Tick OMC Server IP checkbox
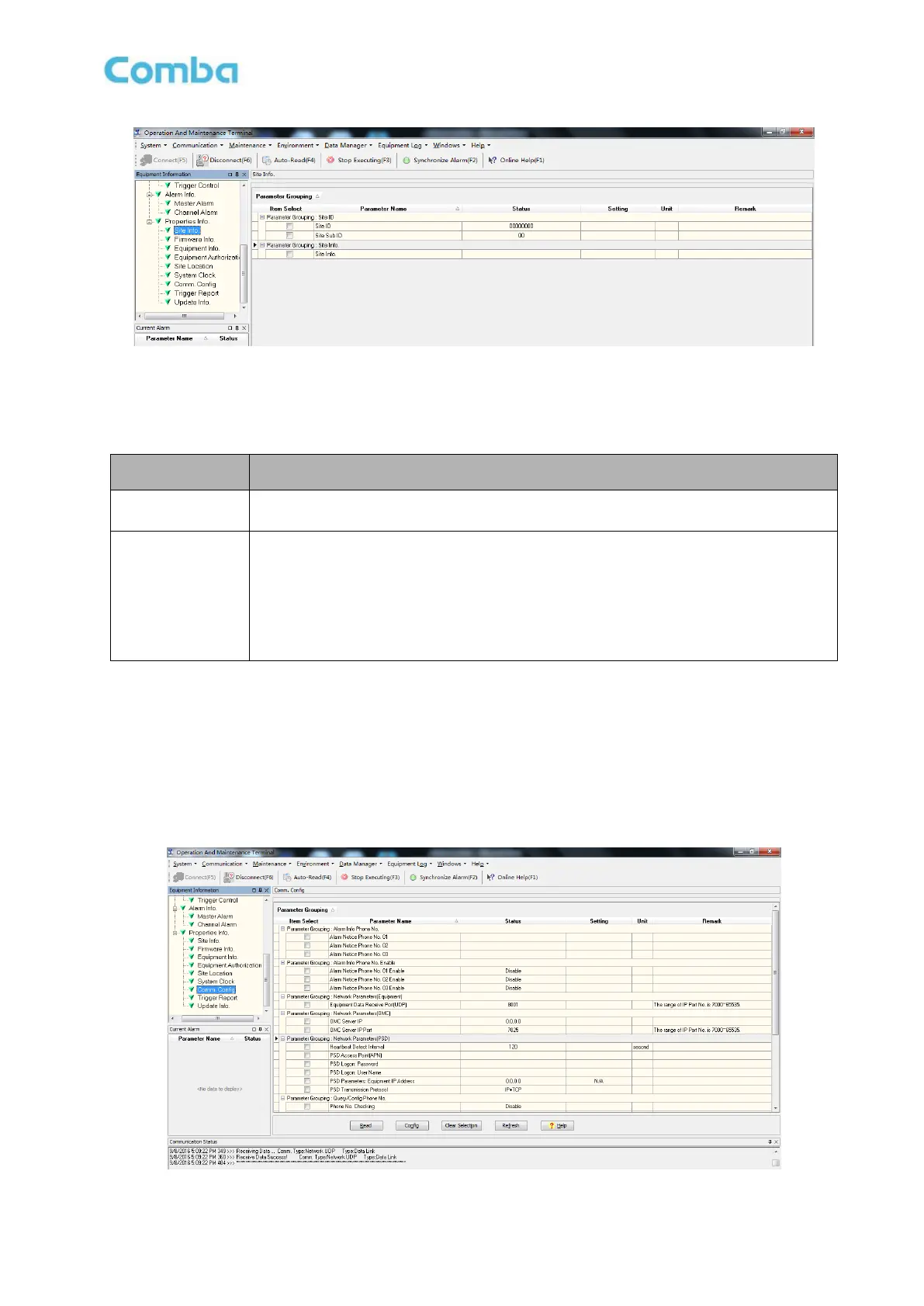The image size is (924, 1306). tap(307, 1021)
